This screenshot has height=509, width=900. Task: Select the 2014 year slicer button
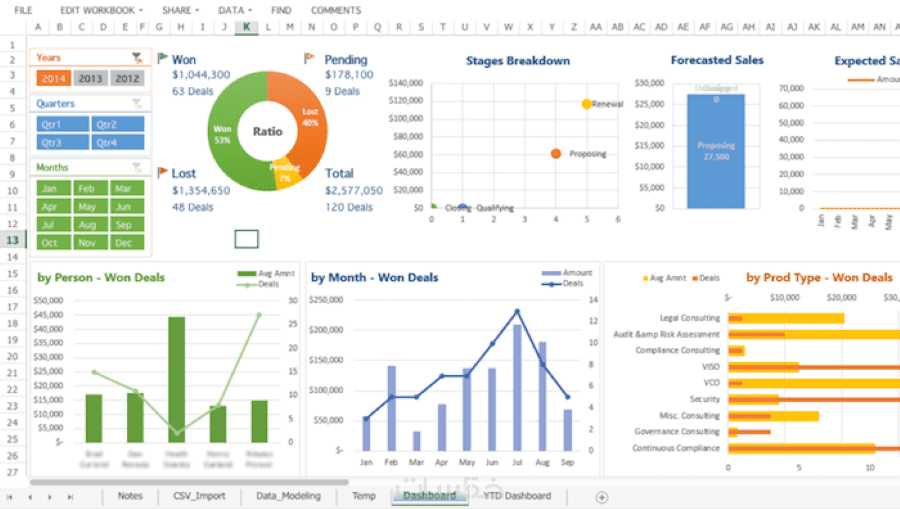click(53, 78)
